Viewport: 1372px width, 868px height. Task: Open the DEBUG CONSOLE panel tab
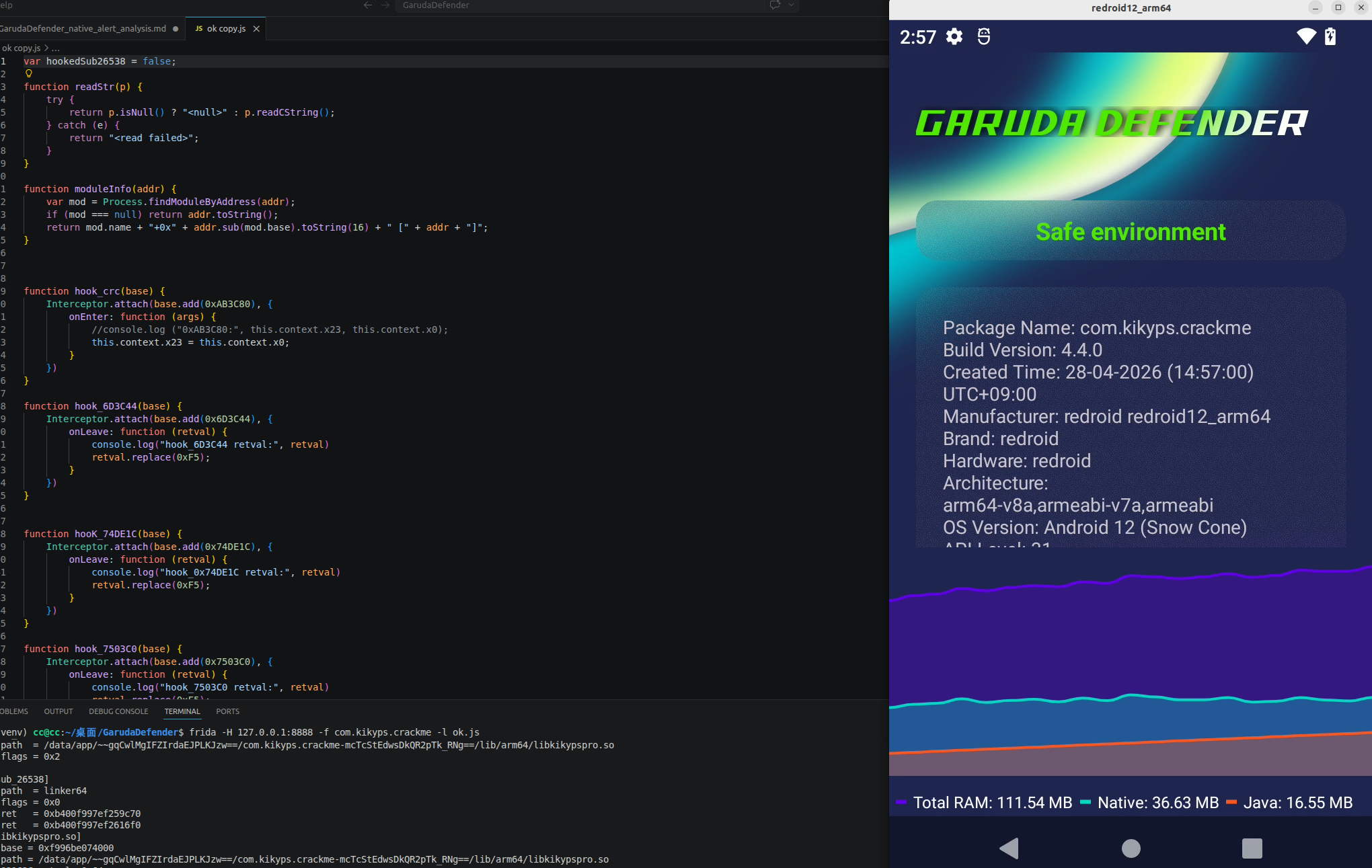pos(118,711)
